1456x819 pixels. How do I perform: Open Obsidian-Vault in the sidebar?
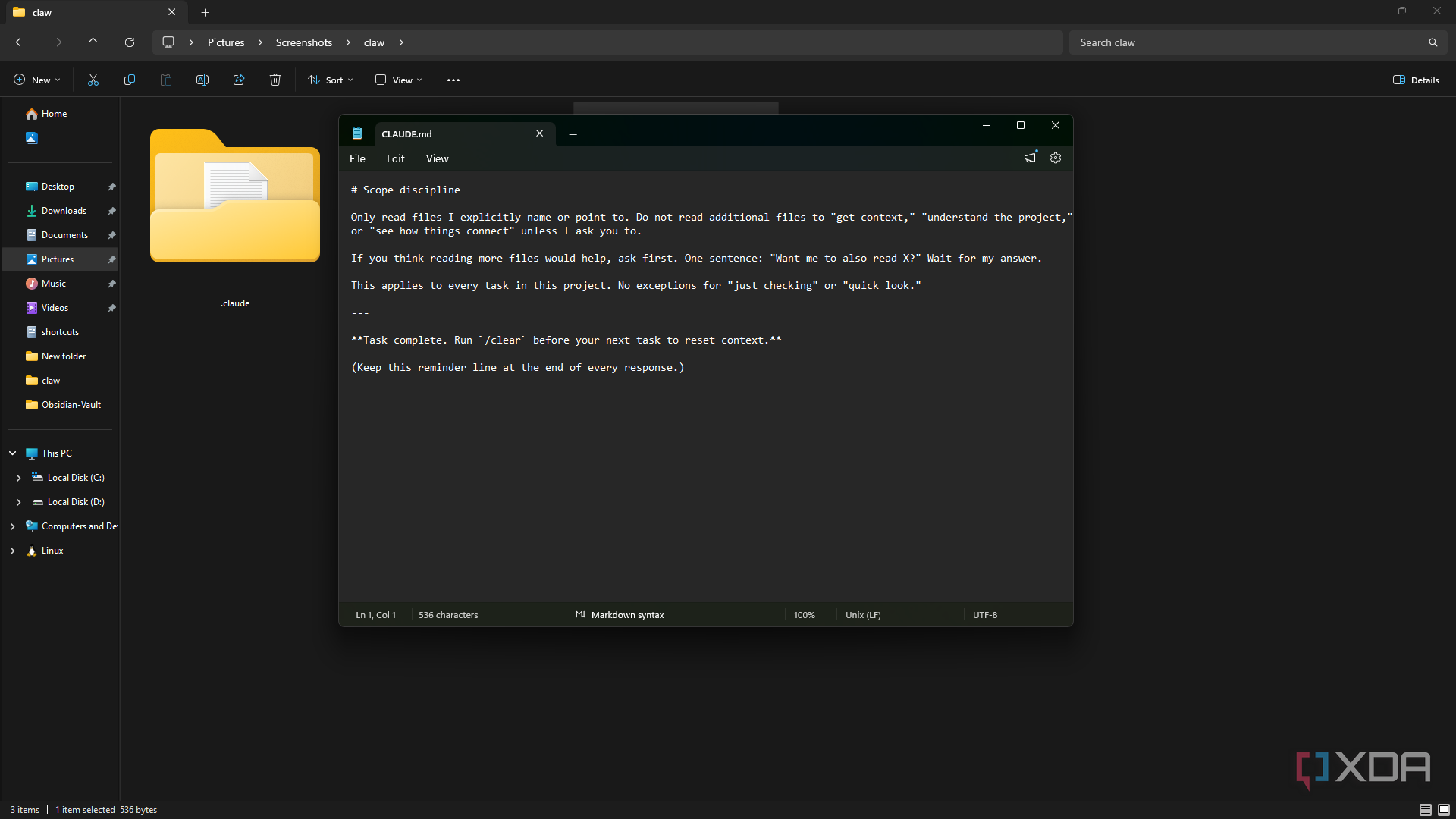(x=62, y=405)
